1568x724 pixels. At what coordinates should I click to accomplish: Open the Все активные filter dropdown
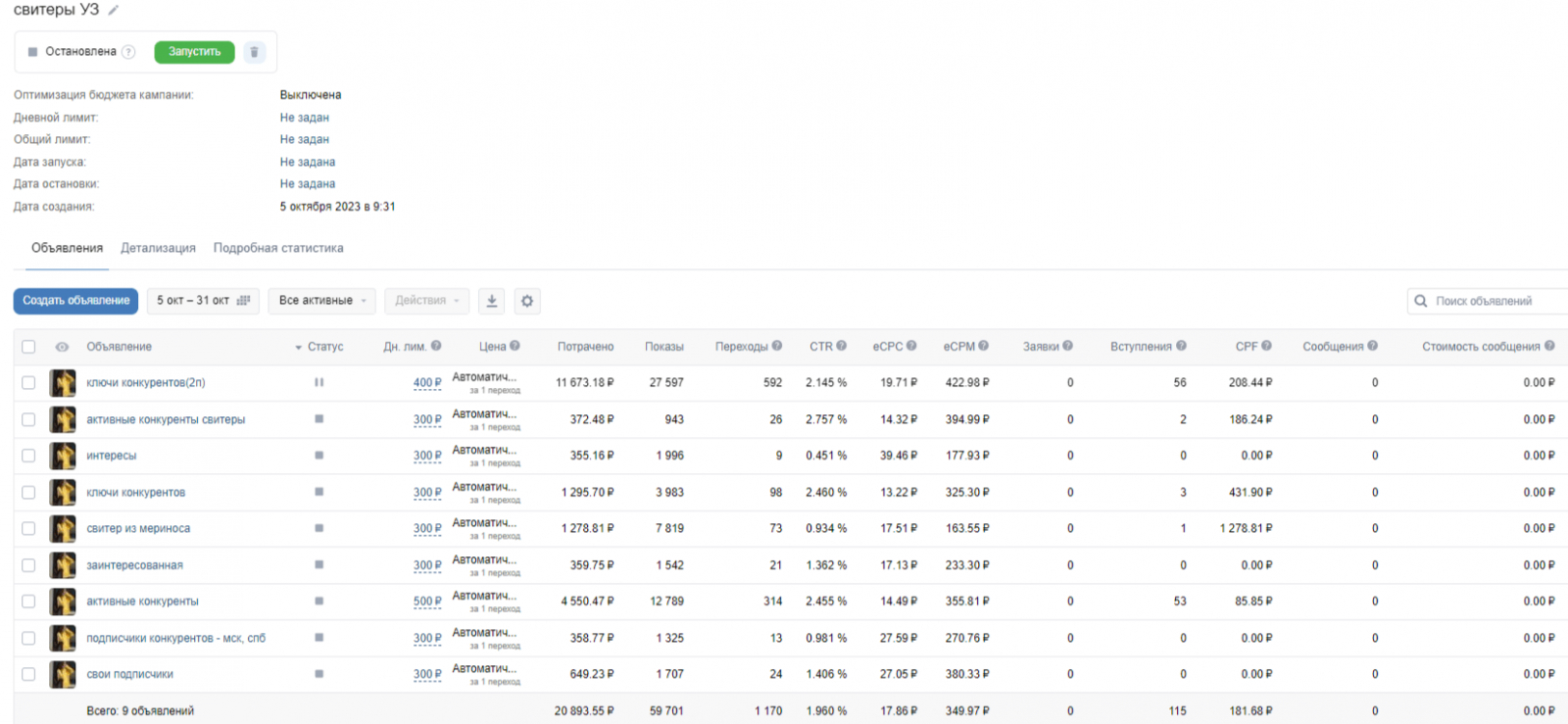(x=321, y=301)
